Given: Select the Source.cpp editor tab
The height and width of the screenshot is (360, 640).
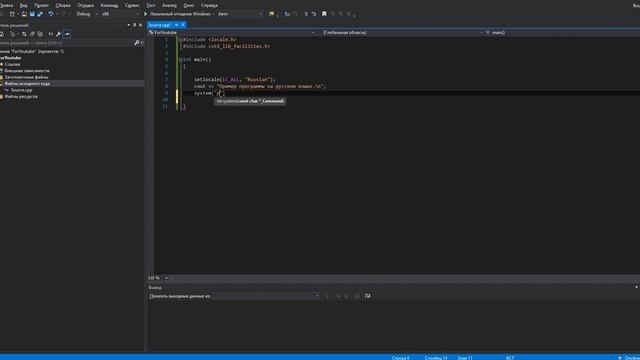Looking at the screenshot, I should coord(160,25).
